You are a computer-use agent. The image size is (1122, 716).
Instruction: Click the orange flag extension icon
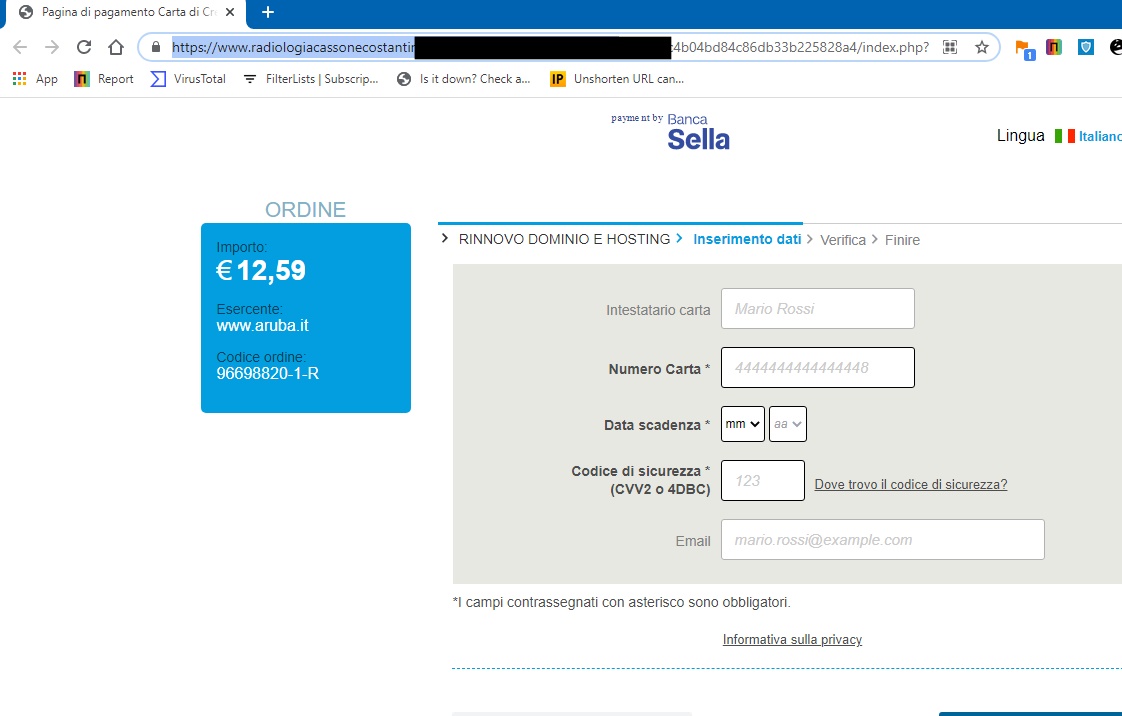(x=1025, y=49)
